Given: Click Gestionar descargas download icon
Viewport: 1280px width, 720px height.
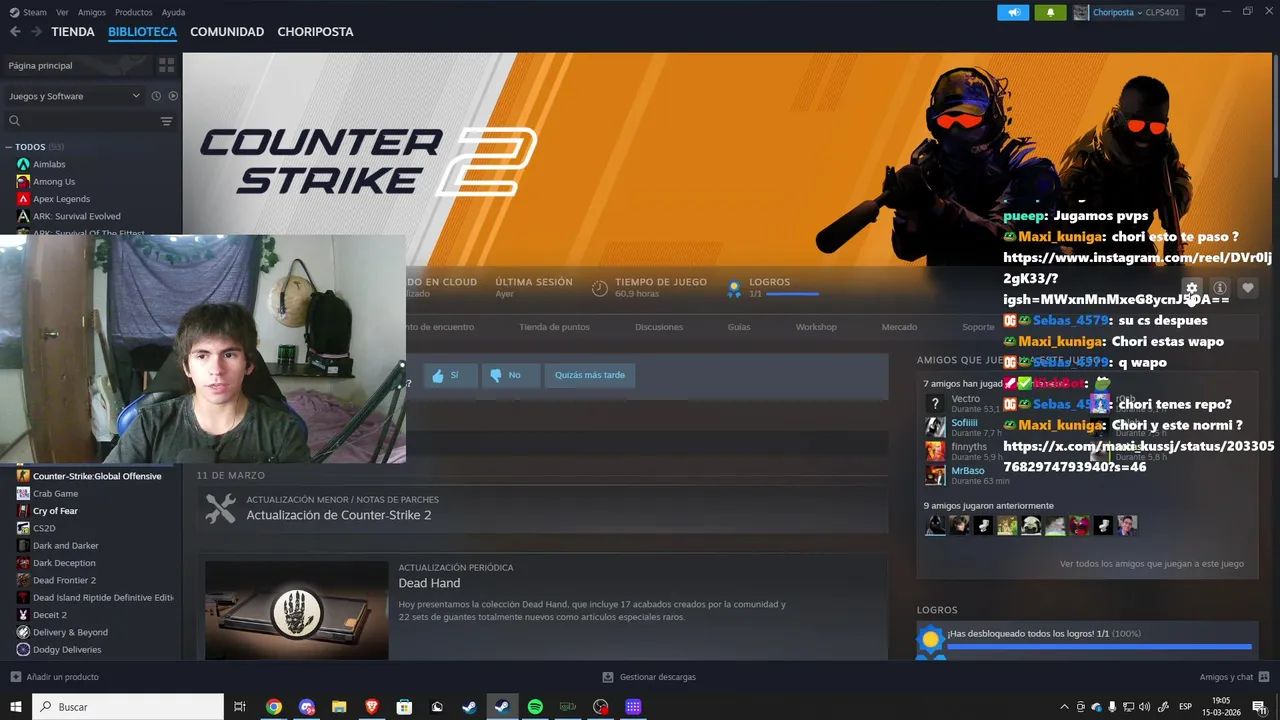Looking at the screenshot, I should (608, 677).
